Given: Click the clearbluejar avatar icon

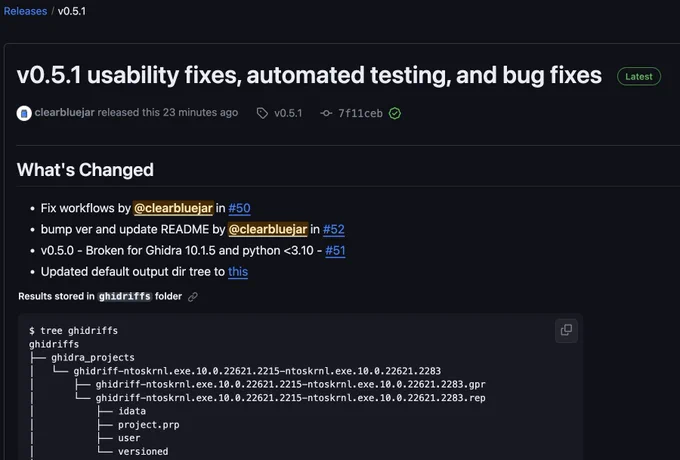Looking at the screenshot, I should coord(24,113).
